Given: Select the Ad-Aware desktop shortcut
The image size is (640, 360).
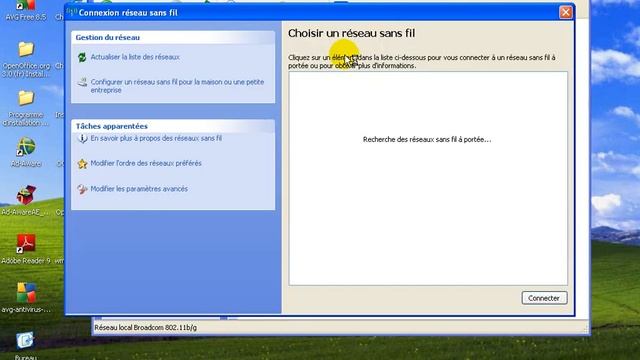Looking at the screenshot, I should coord(26,152).
